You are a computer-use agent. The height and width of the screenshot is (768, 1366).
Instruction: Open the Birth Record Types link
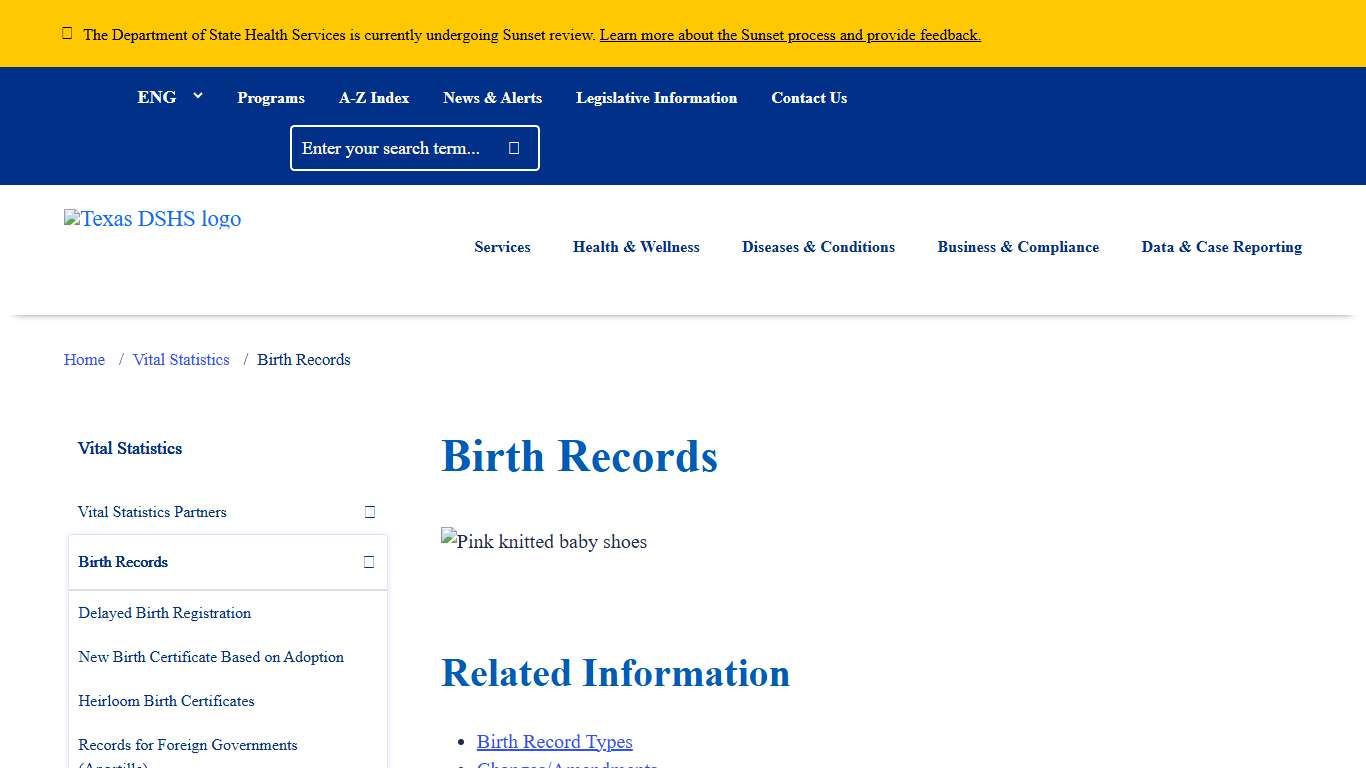(x=554, y=741)
